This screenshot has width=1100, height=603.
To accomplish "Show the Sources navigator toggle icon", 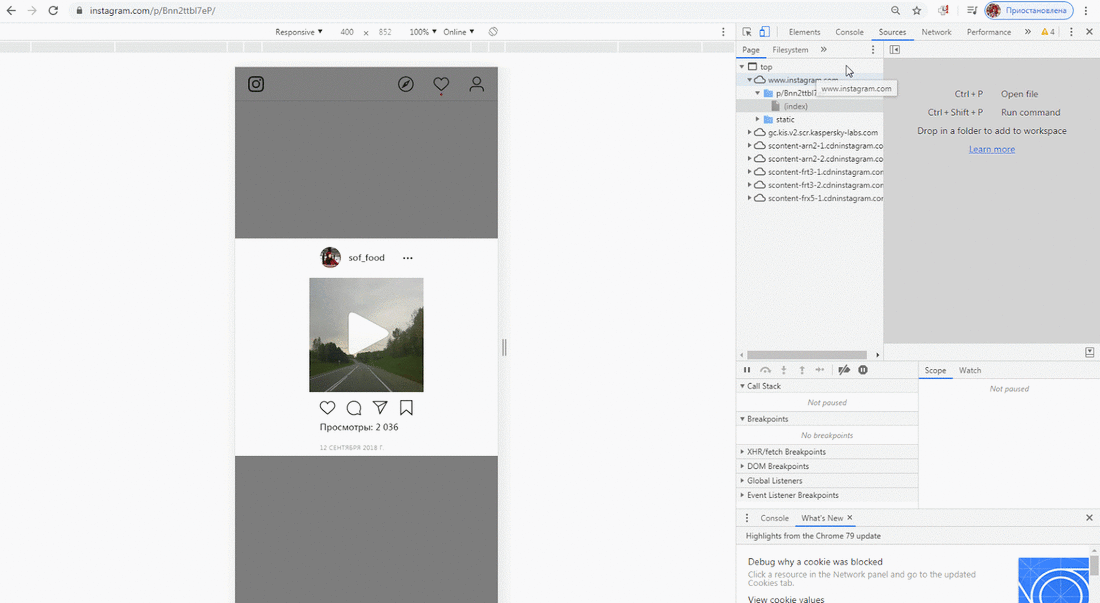I will (x=894, y=50).
